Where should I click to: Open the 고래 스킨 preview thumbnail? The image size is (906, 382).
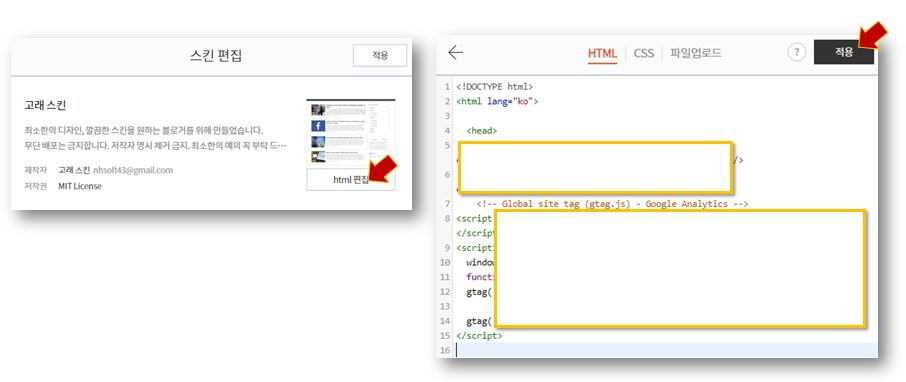pos(351,132)
